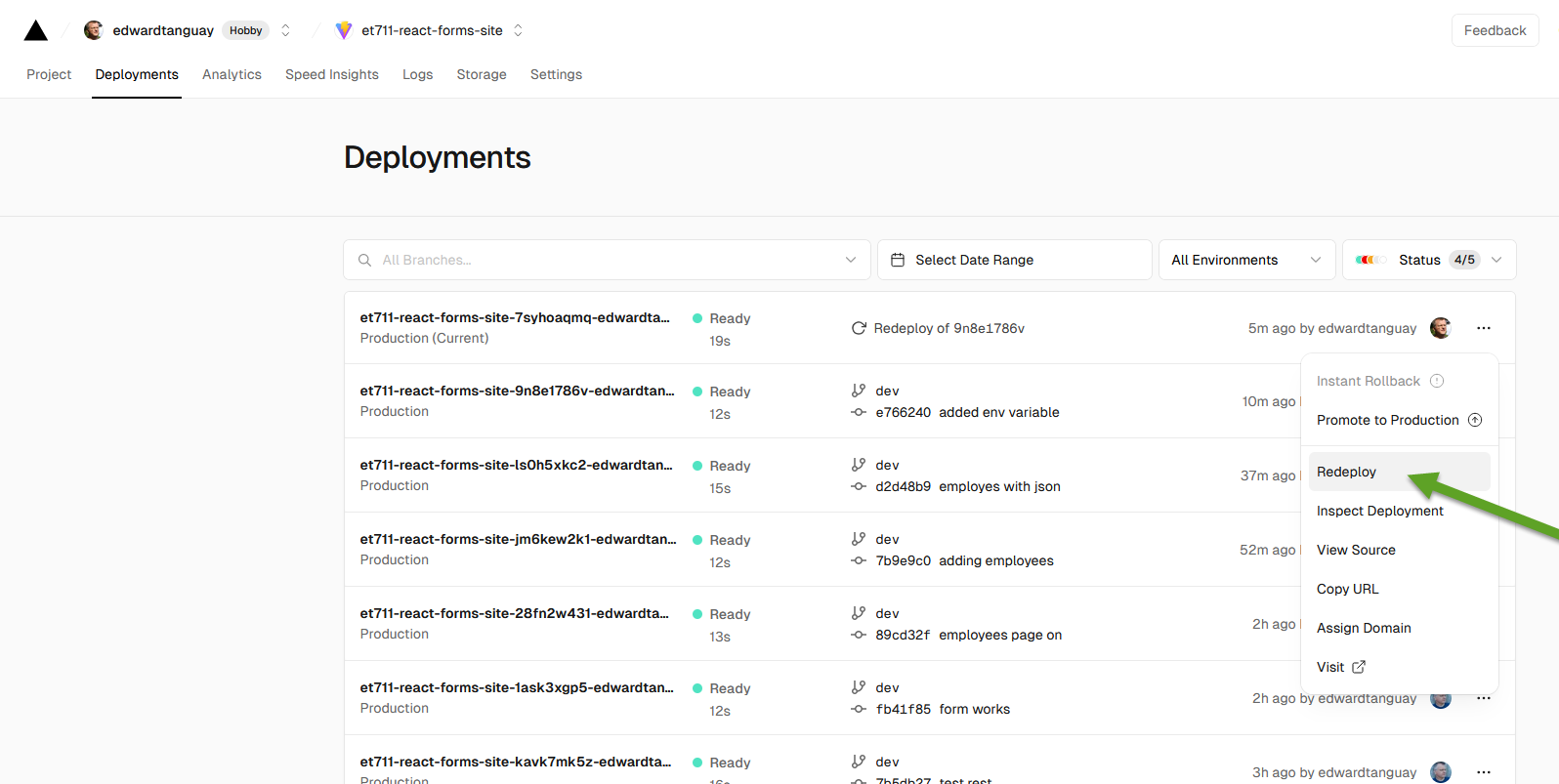Image resolution: width=1559 pixels, height=784 pixels.
Task: Open the Status 4/5 filter dropdown
Action: point(1429,260)
